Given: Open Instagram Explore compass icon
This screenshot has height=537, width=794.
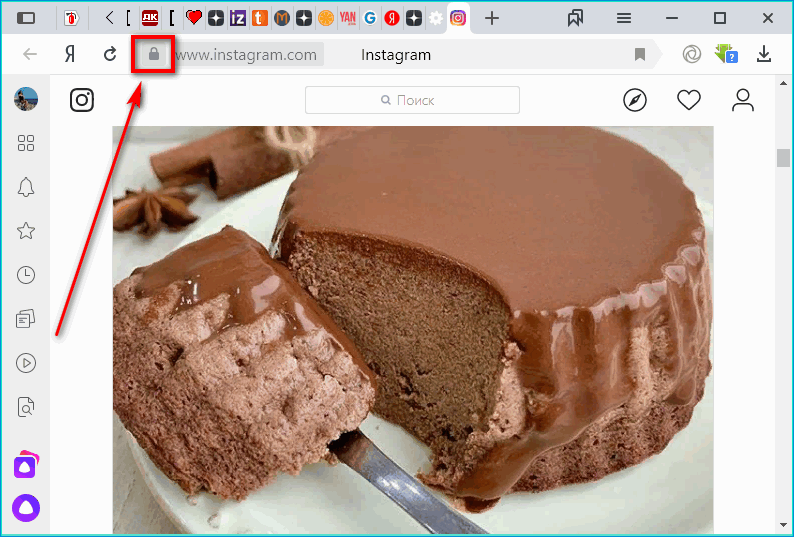Looking at the screenshot, I should 635,100.
